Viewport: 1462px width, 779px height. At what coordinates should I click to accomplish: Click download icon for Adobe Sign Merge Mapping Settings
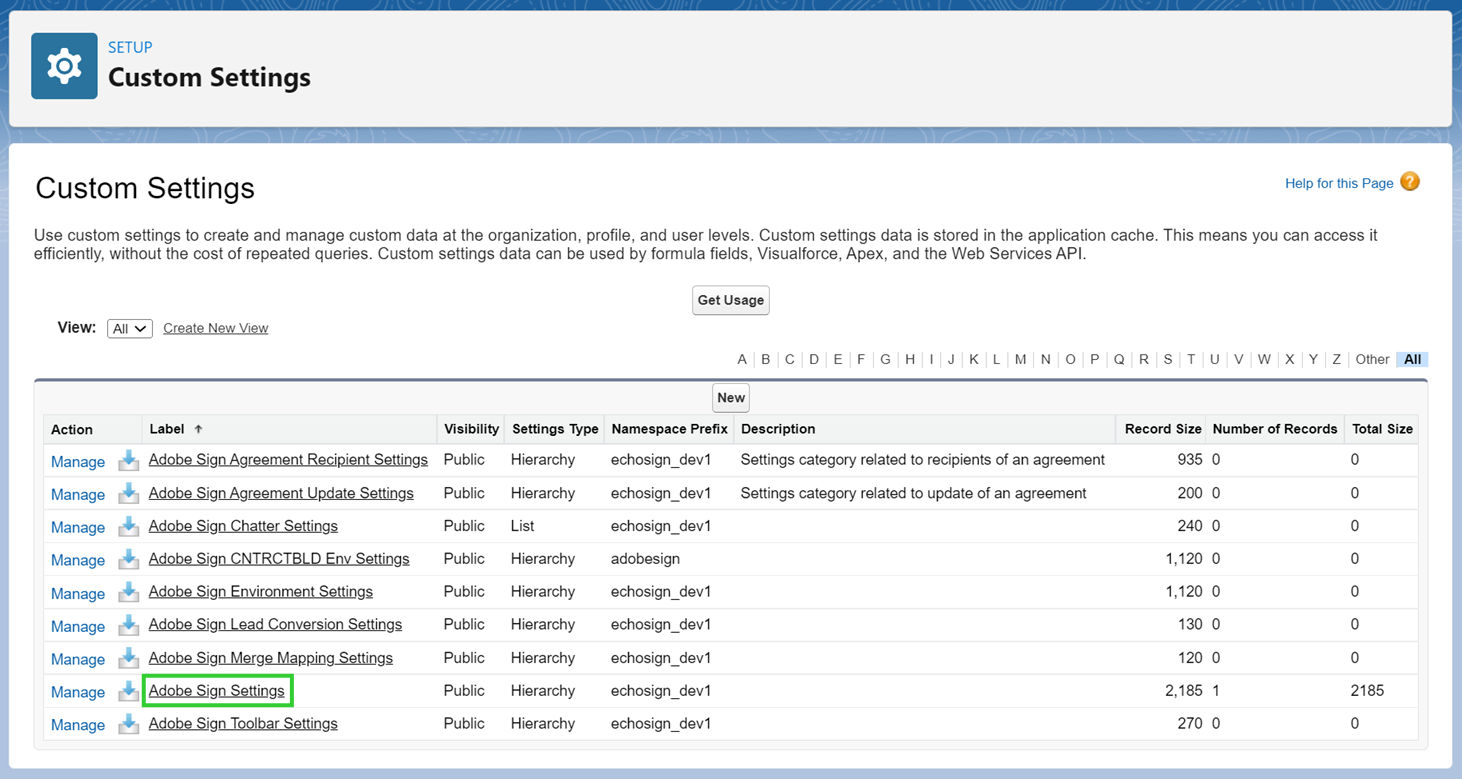tap(128, 659)
